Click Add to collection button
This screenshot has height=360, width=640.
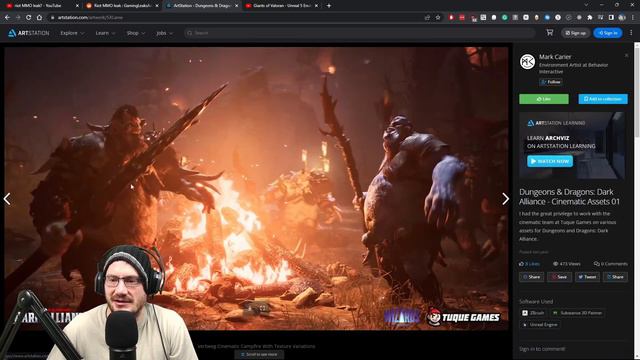603,99
